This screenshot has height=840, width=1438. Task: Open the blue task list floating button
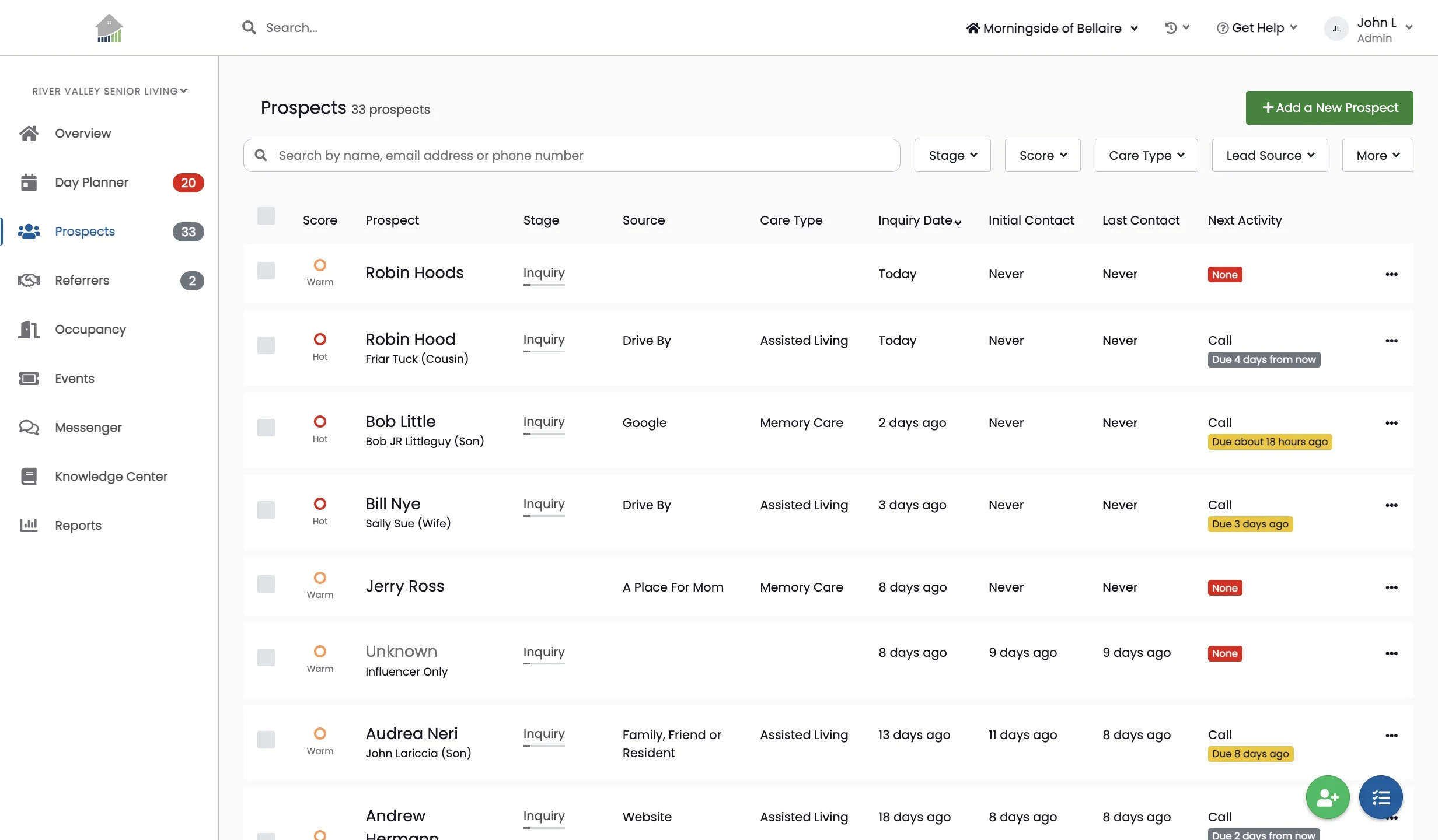[1380, 797]
